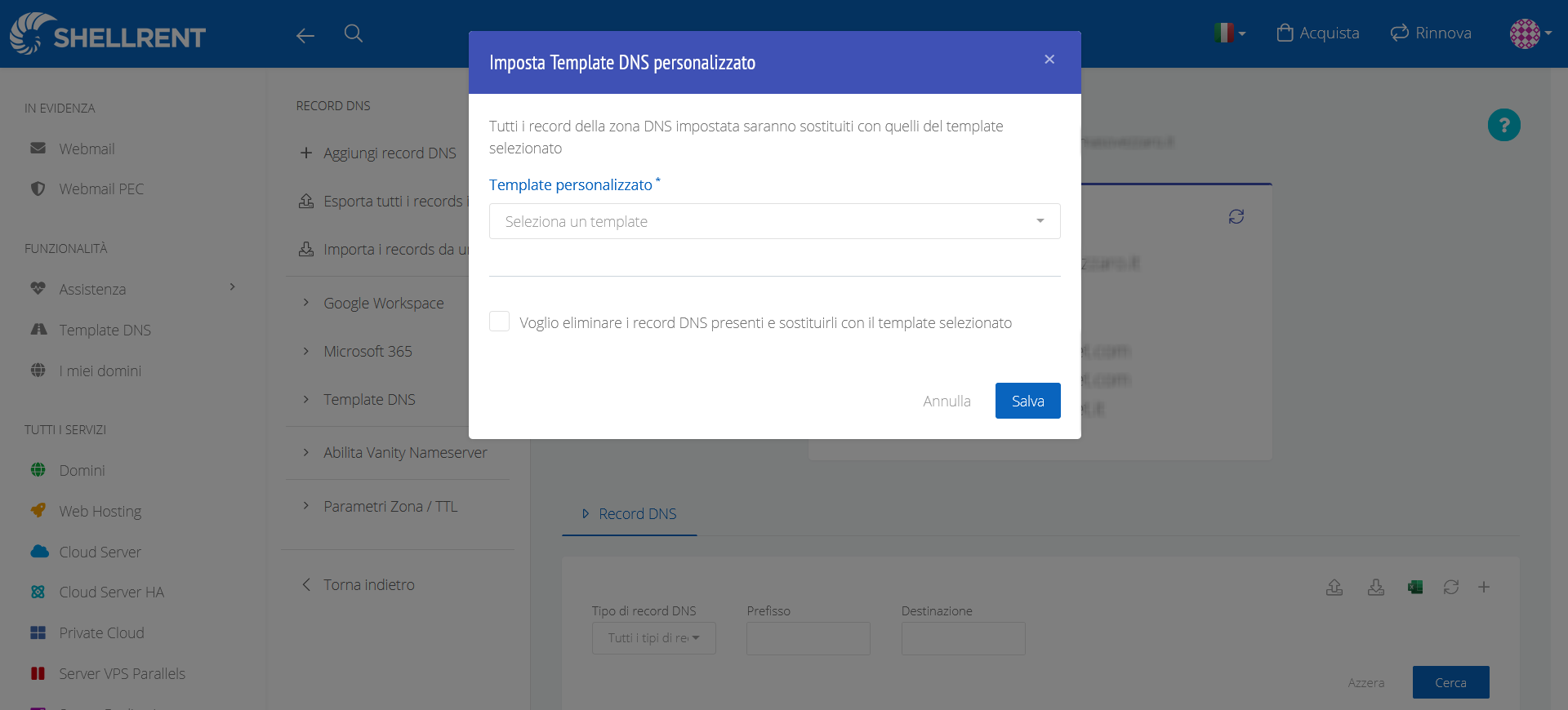Open the search magnifier icon
1568x710 pixels.
[354, 33]
